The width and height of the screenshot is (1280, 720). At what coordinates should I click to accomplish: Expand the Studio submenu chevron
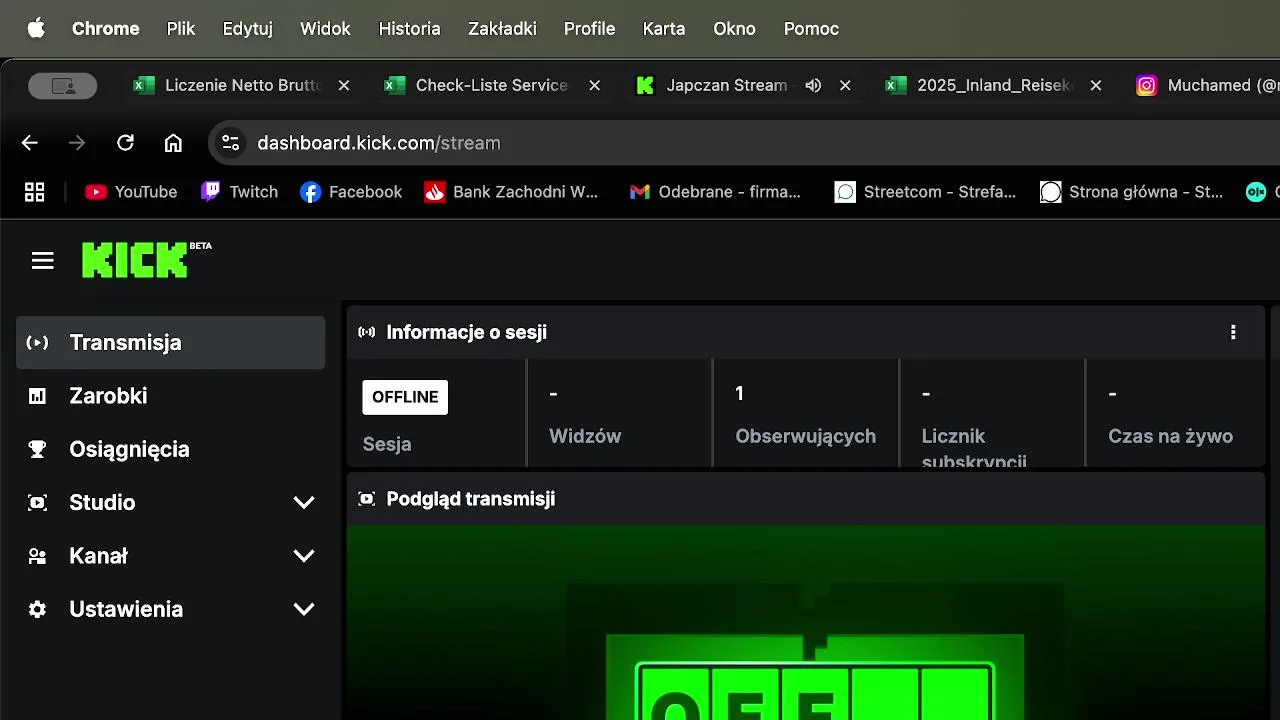(x=304, y=503)
